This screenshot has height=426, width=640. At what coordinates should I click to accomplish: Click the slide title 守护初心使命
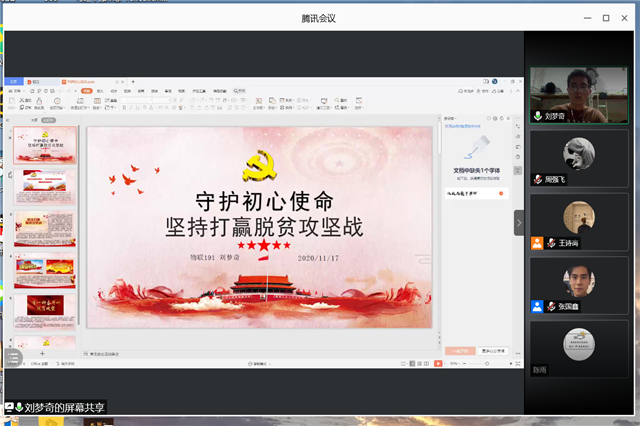tap(264, 198)
